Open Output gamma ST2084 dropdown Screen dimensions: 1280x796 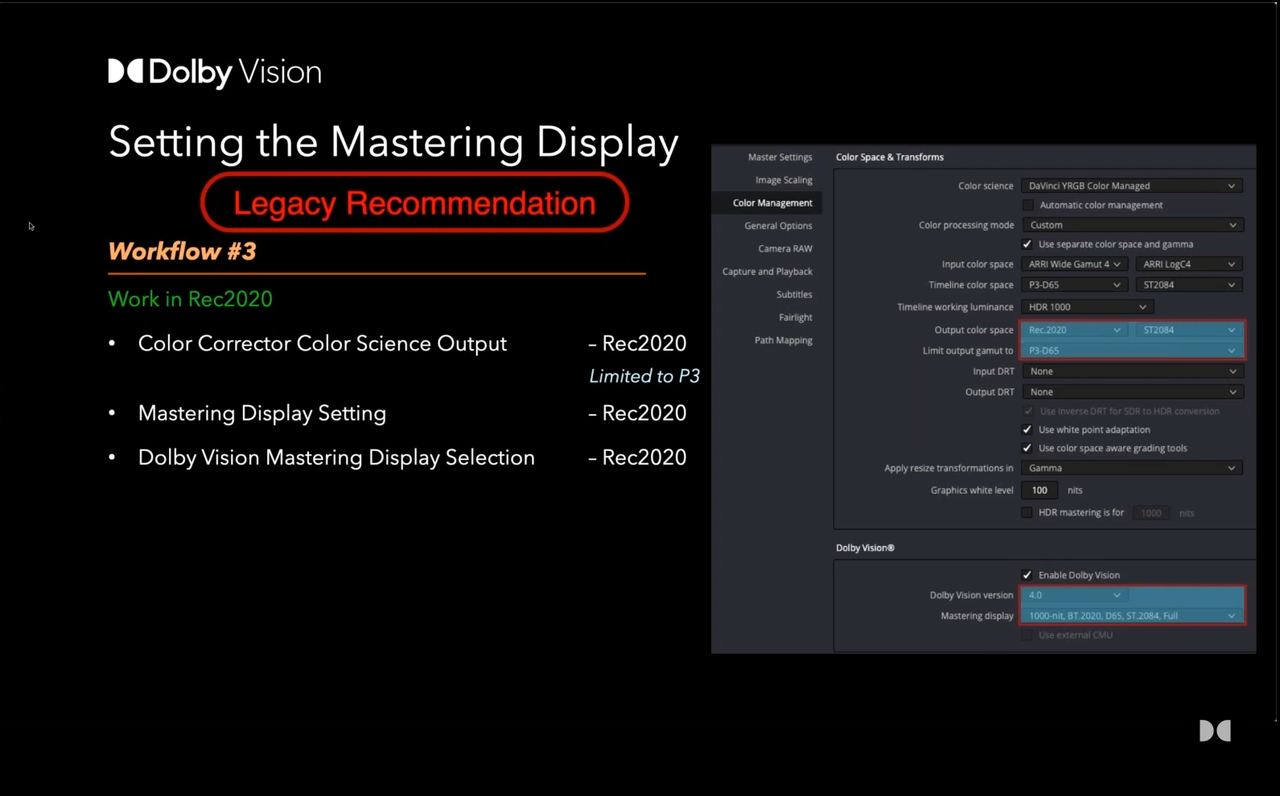click(1189, 330)
